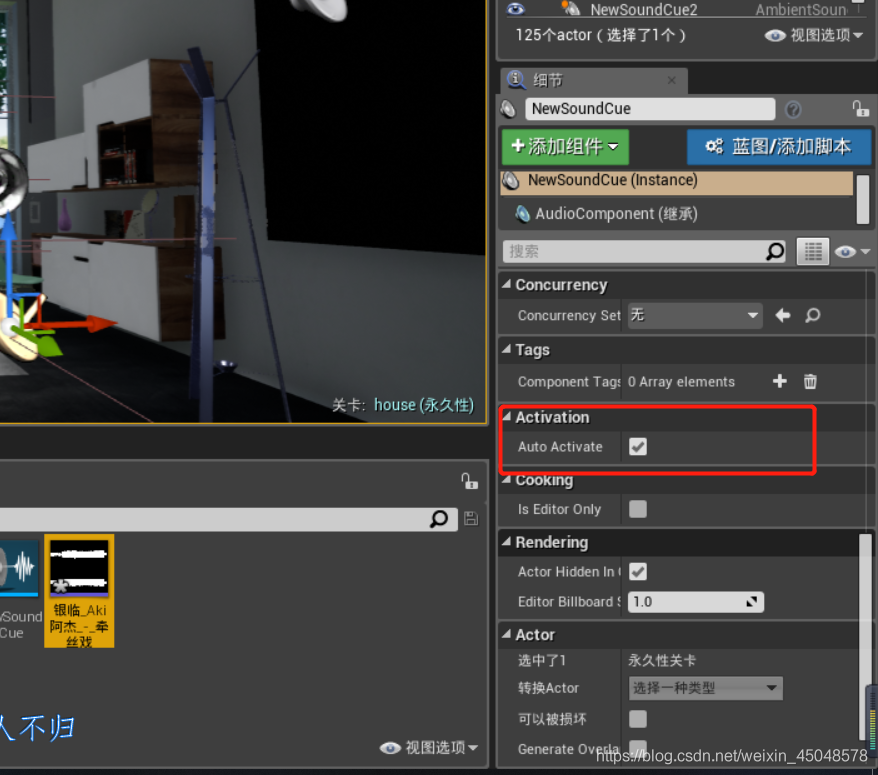The height and width of the screenshot is (775, 878).
Task: Open outliner 视图选项 dropdown
Action: click(x=814, y=35)
